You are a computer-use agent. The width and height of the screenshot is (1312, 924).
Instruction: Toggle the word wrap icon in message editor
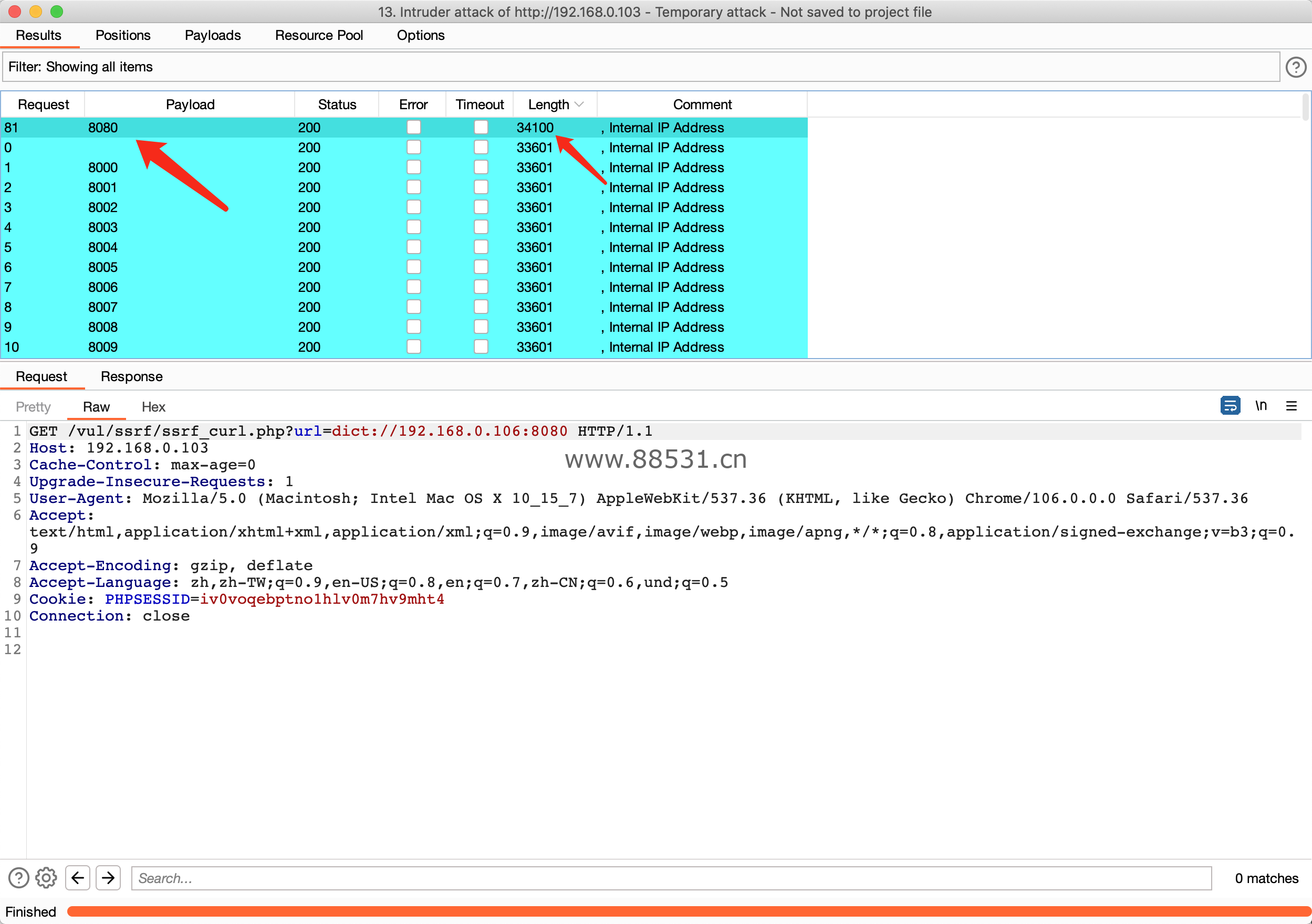point(1230,405)
